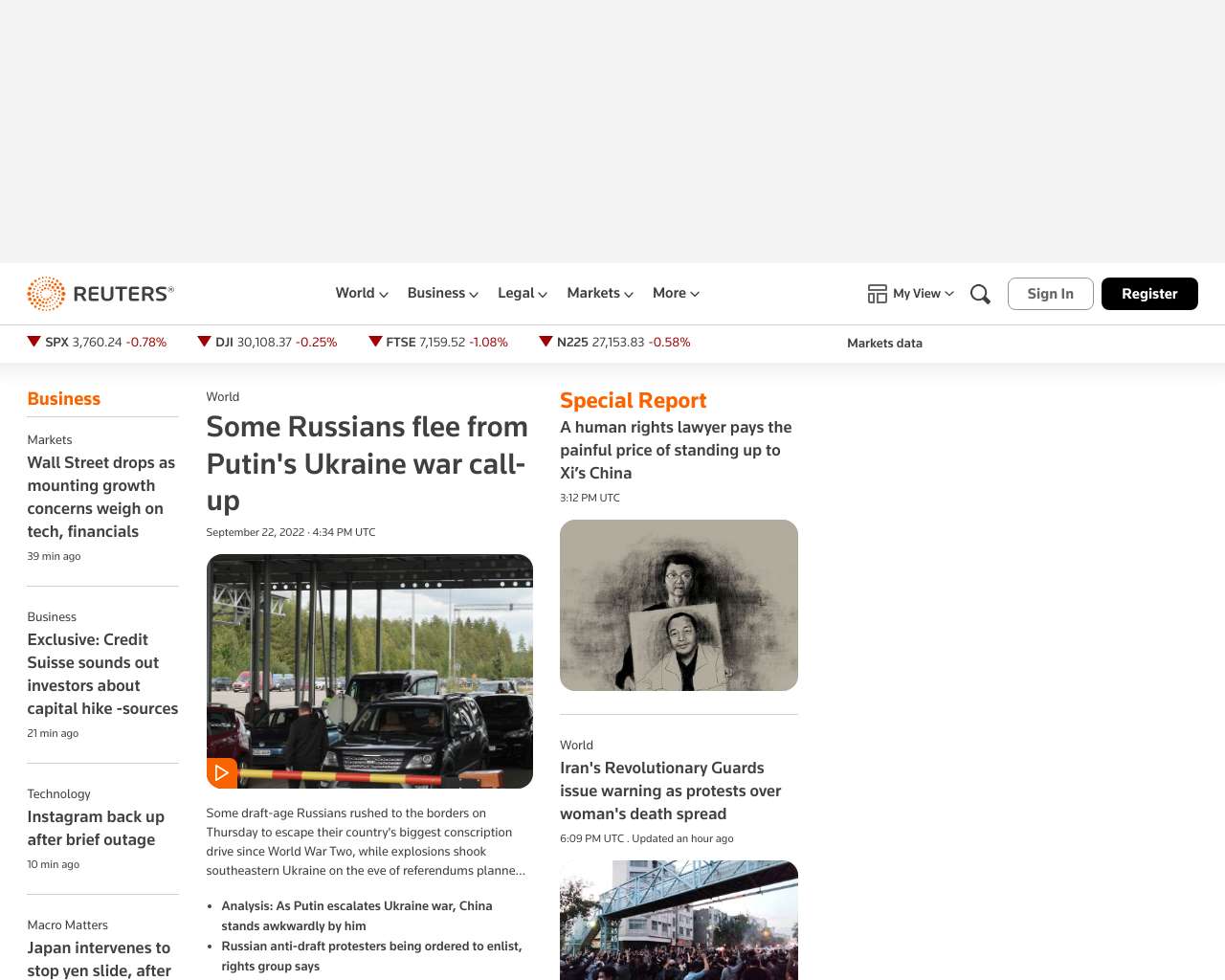Expand the More menu
This screenshot has width=1225, height=980.
676,293
